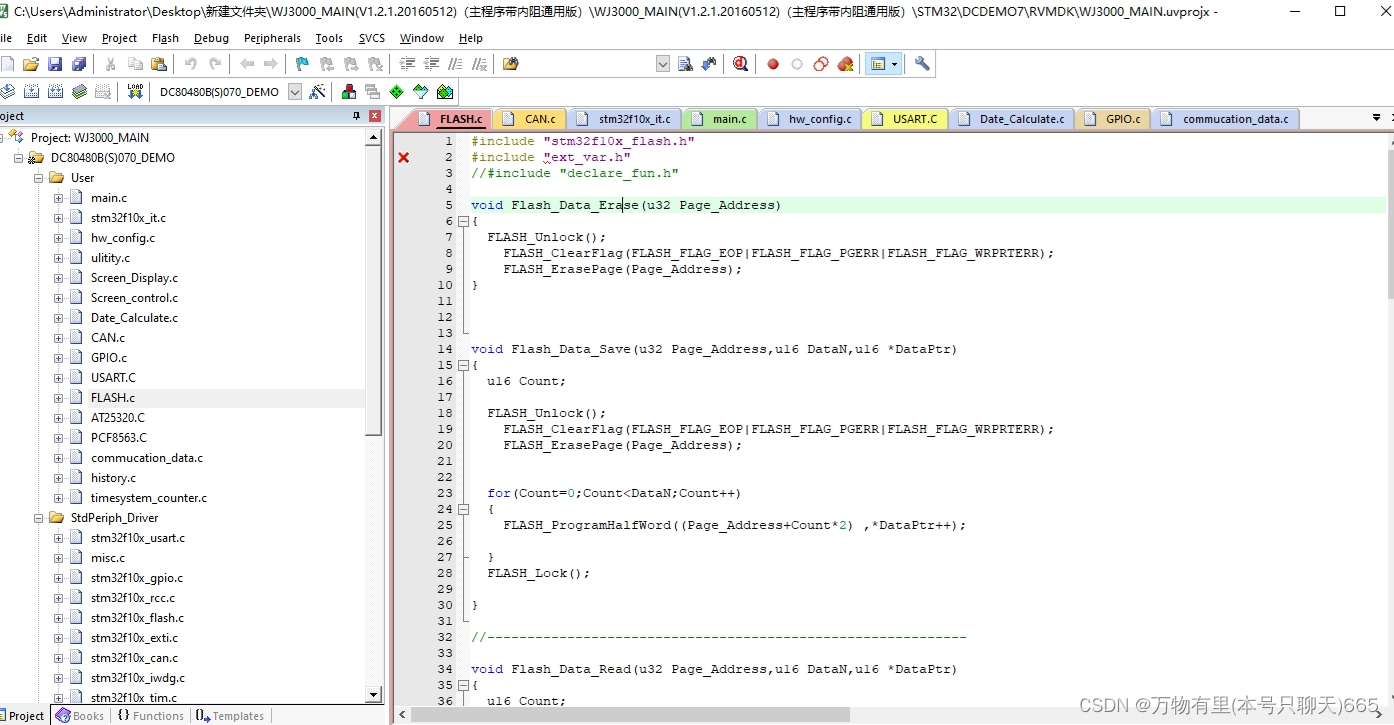Open the Flash menu
The image size is (1394, 725).
click(165, 38)
